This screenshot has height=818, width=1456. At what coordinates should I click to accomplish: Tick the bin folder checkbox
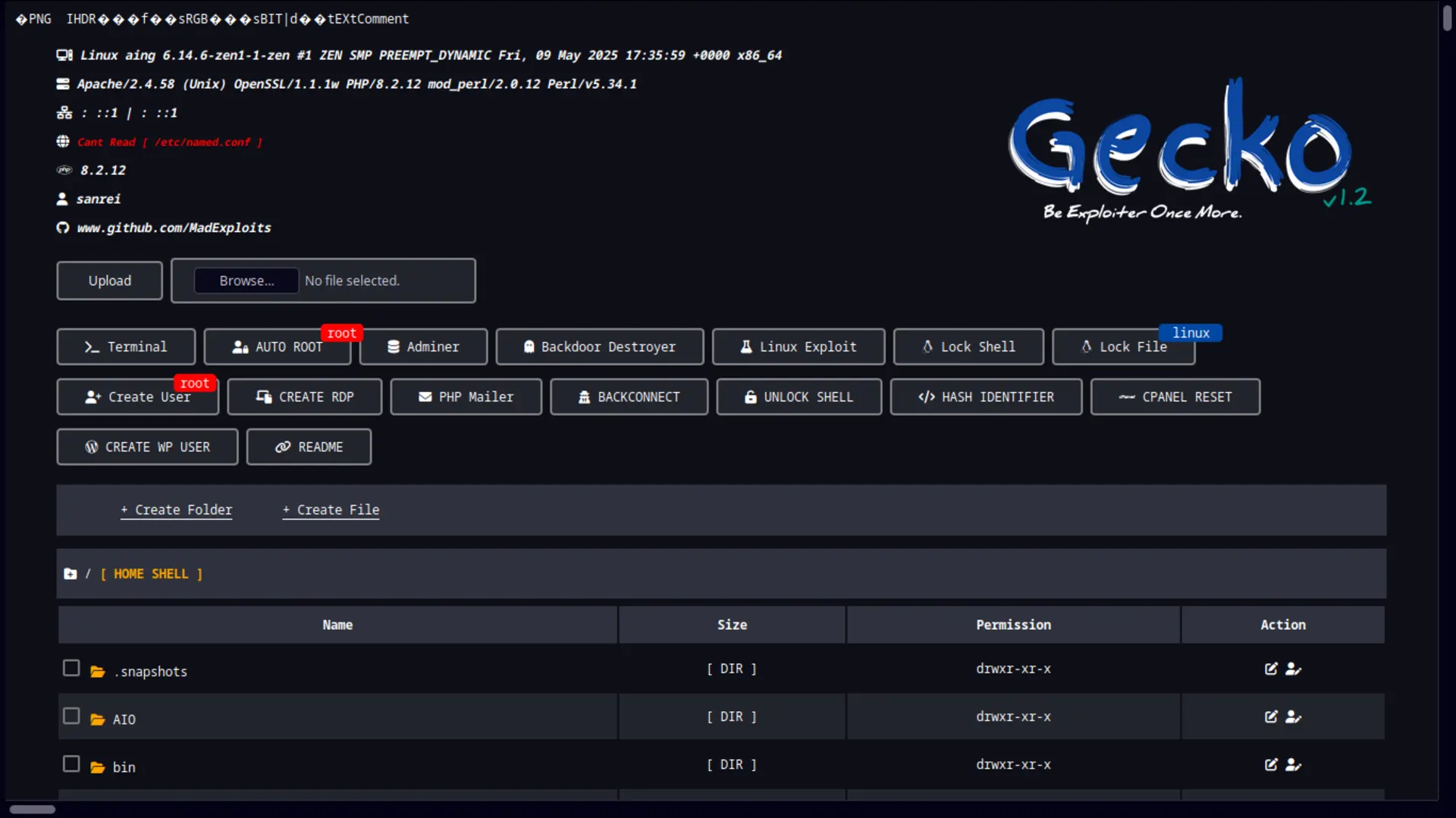coord(71,763)
